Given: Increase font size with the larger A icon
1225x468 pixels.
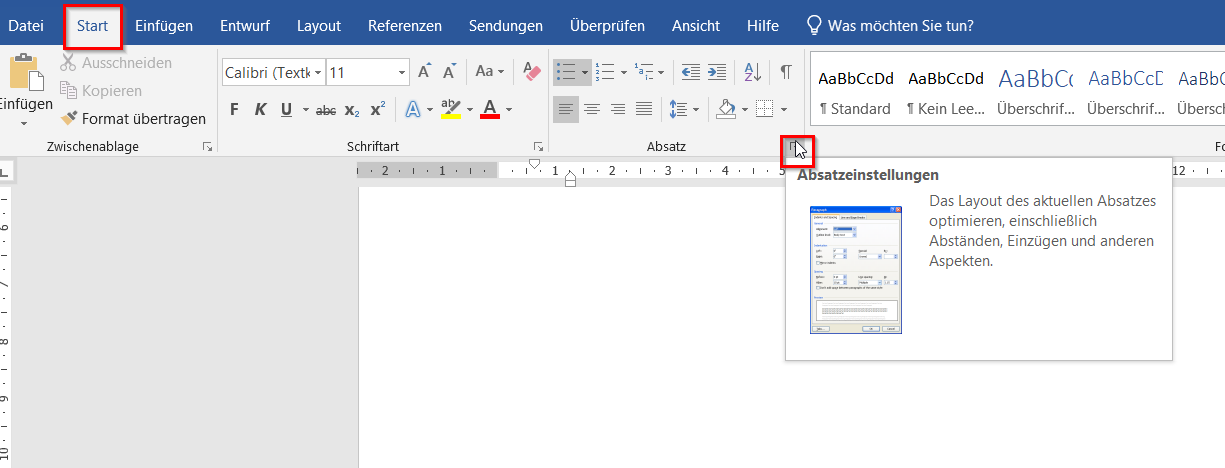Looking at the screenshot, I should point(424,72).
